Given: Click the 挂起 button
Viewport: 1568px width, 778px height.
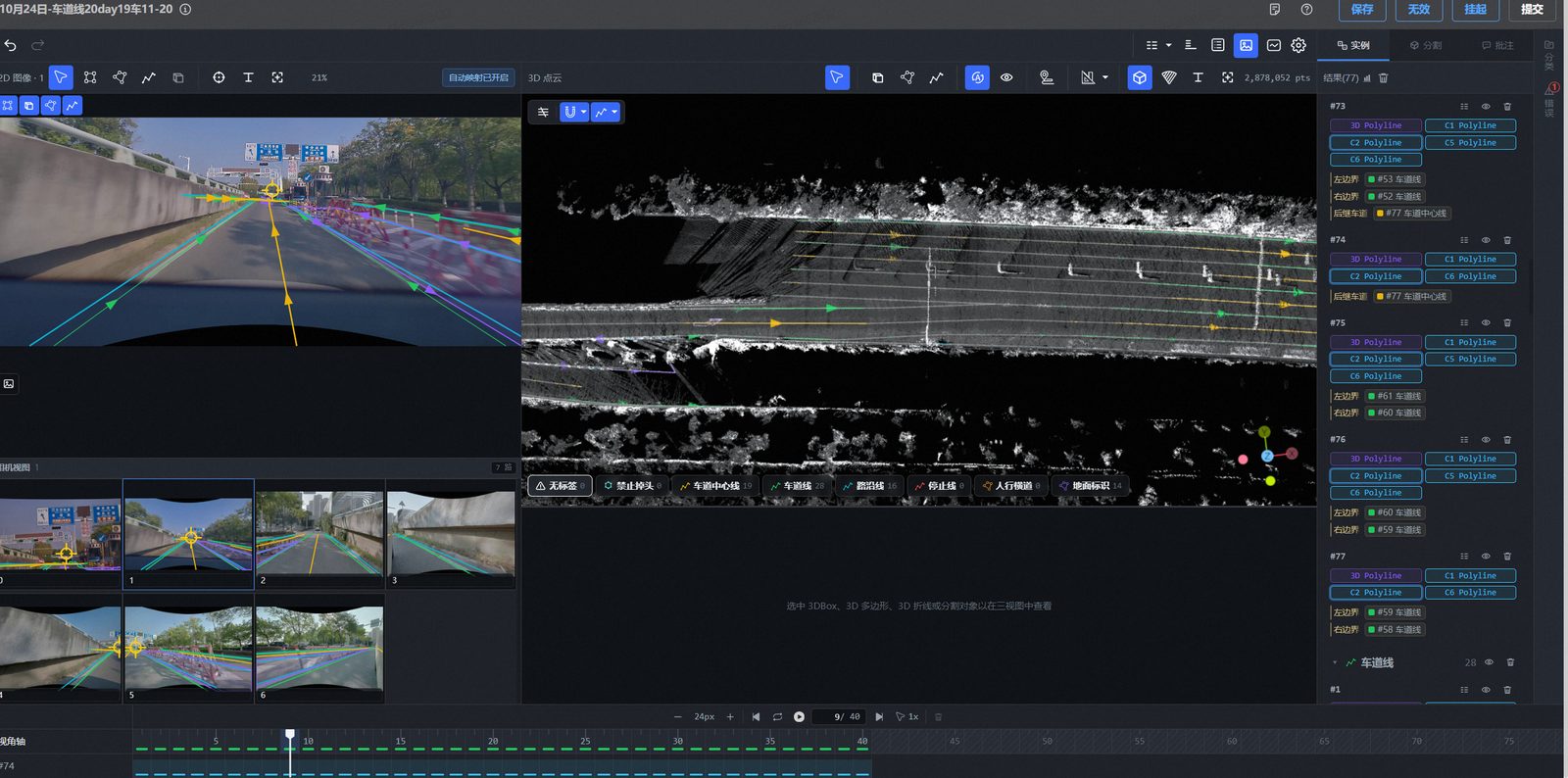Looking at the screenshot, I should click(1476, 9).
